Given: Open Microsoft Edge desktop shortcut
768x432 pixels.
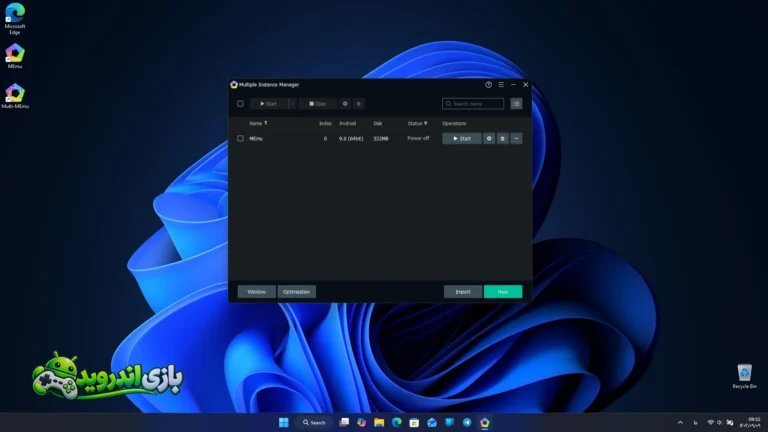Looking at the screenshot, I should click(x=15, y=19).
